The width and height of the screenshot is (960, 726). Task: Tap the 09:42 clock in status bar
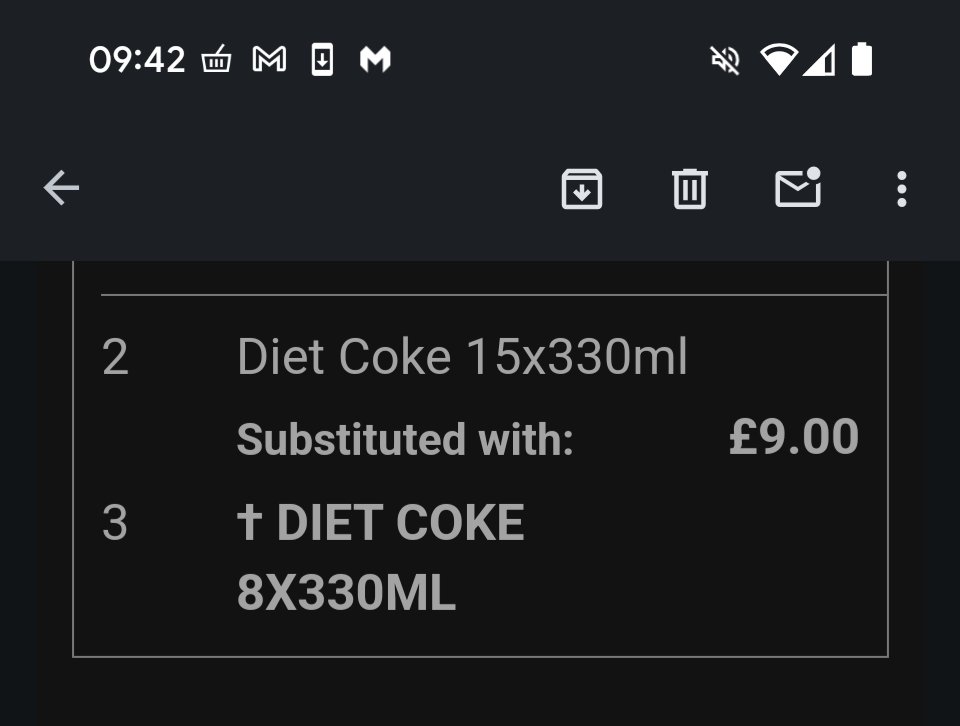pyautogui.click(x=137, y=60)
